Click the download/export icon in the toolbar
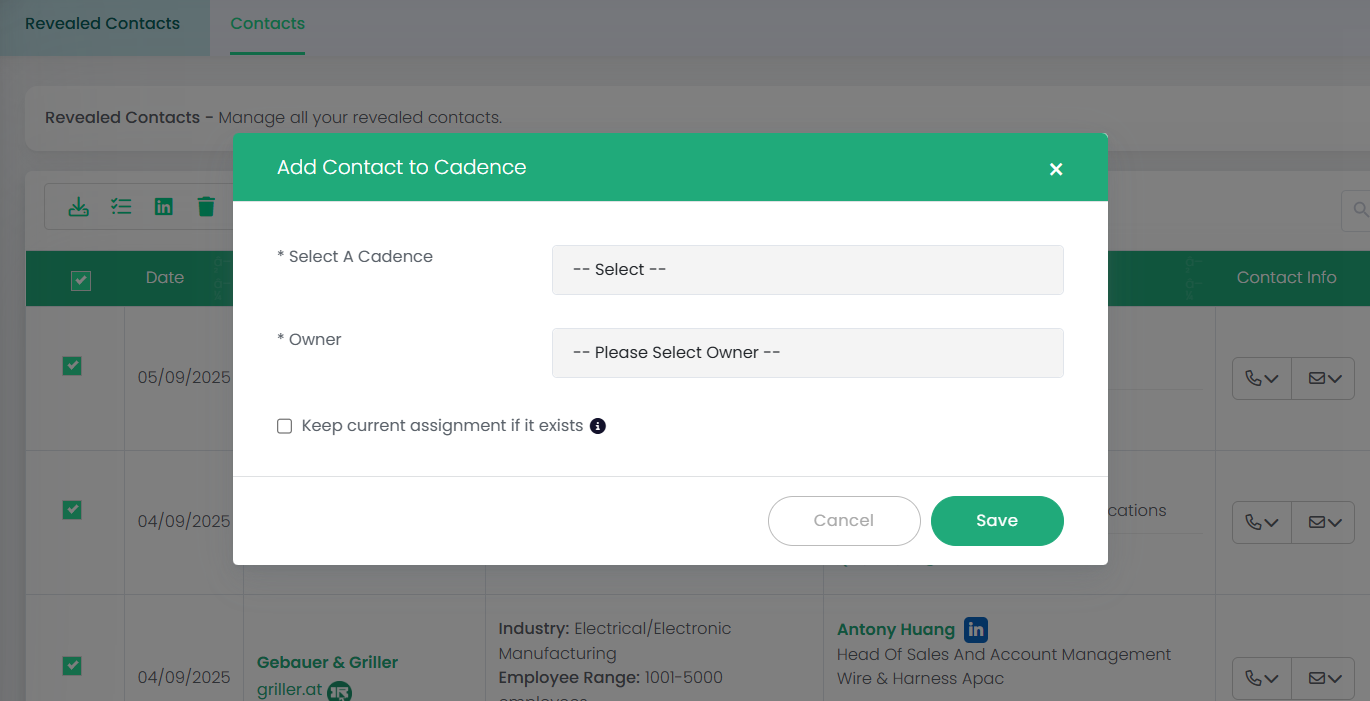 pyautogui.click(x=78, y=207)
